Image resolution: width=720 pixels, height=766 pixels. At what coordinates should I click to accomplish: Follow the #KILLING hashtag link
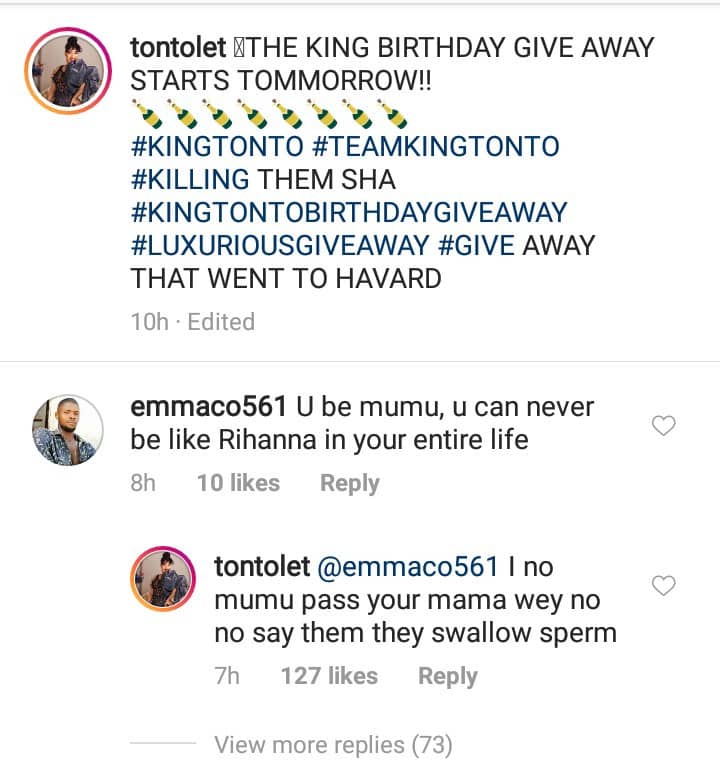coord(193,180)
